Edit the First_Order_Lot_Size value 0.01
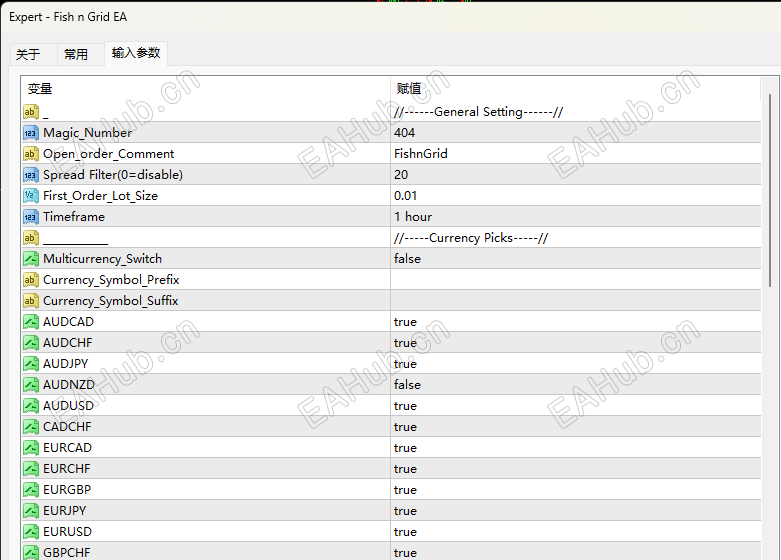Viewport: 781px width, 560px height. (576, 196)
